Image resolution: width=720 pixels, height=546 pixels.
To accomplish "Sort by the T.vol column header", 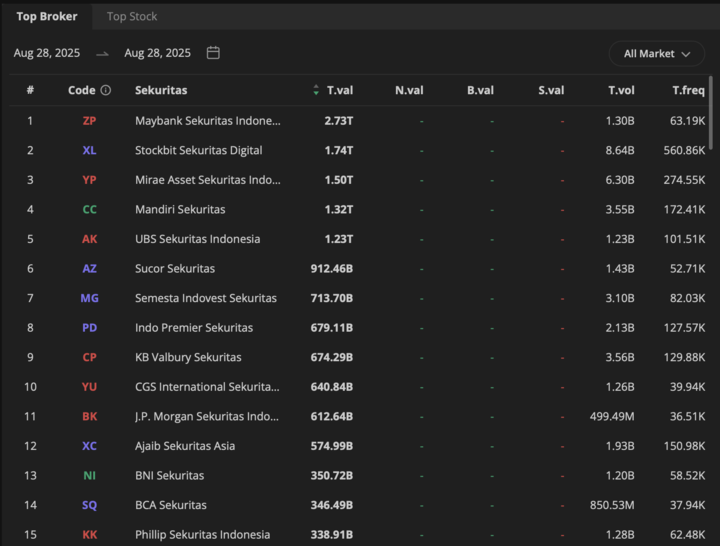I will click(x=621, y=90).
